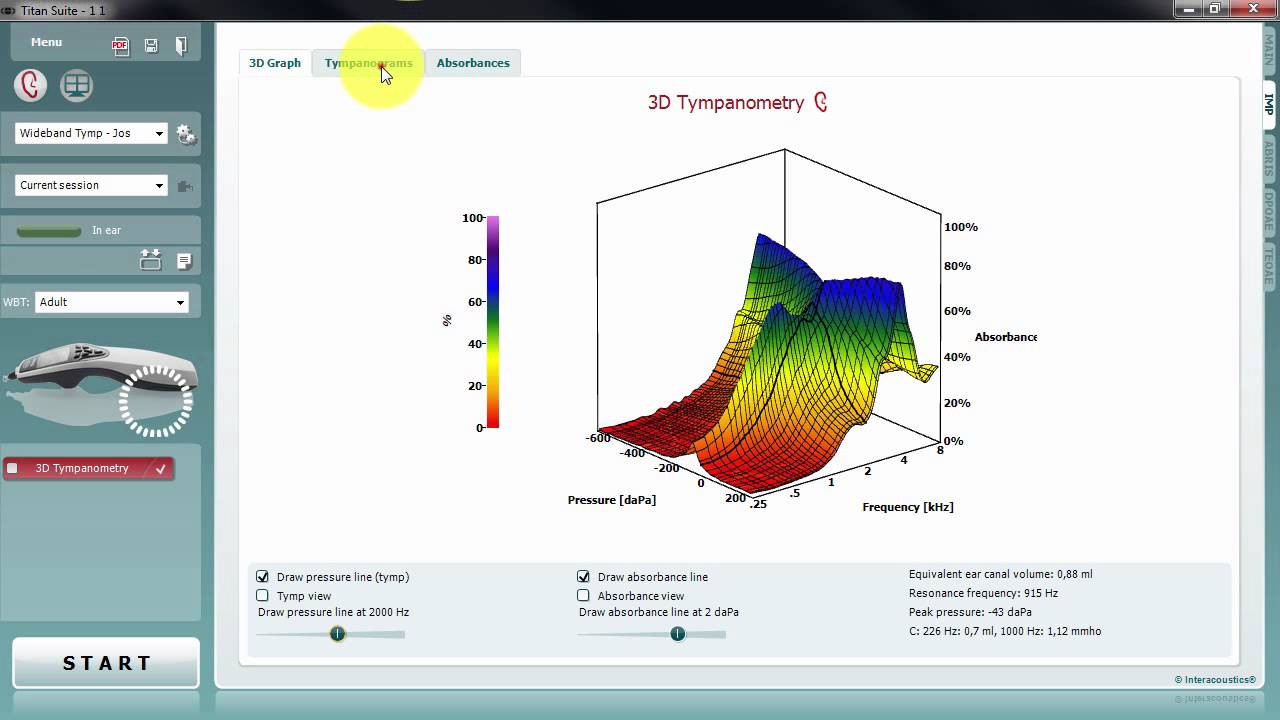
Task: Check the Absorbance view option
Action: (x=583, y=595)
